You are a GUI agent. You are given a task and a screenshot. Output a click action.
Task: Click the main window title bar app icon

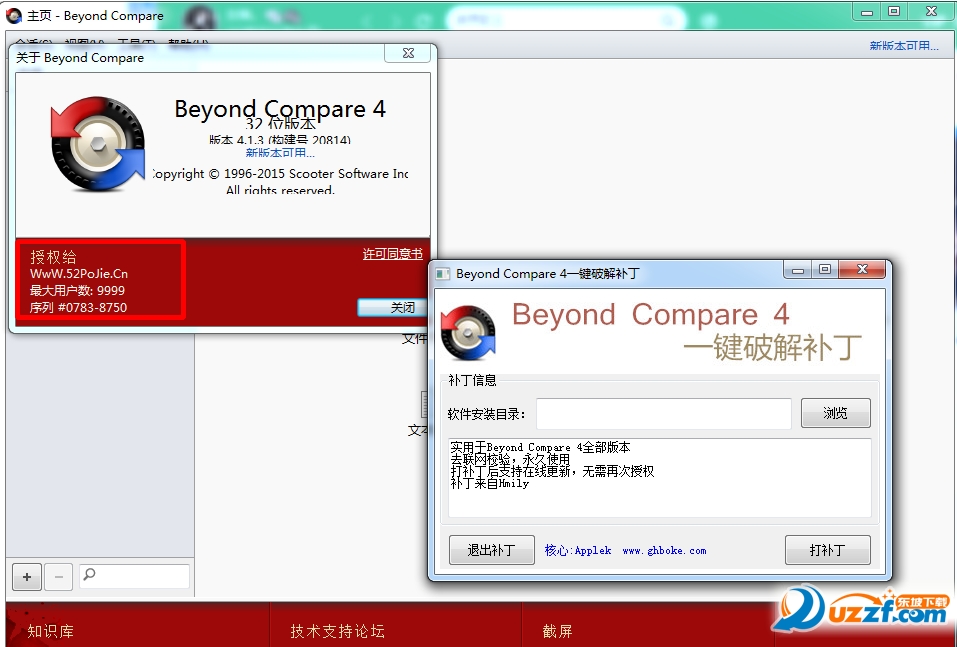13,16
